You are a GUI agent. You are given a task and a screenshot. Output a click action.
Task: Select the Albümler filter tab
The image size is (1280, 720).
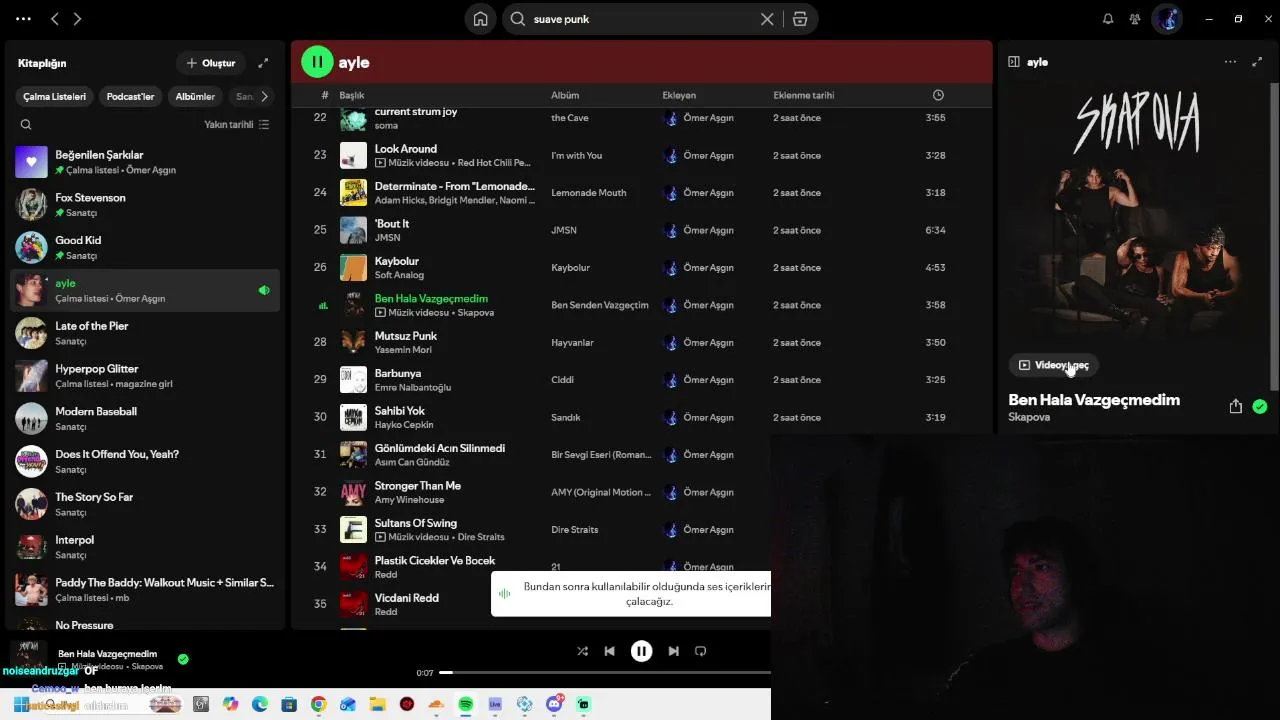pos(195,97)
